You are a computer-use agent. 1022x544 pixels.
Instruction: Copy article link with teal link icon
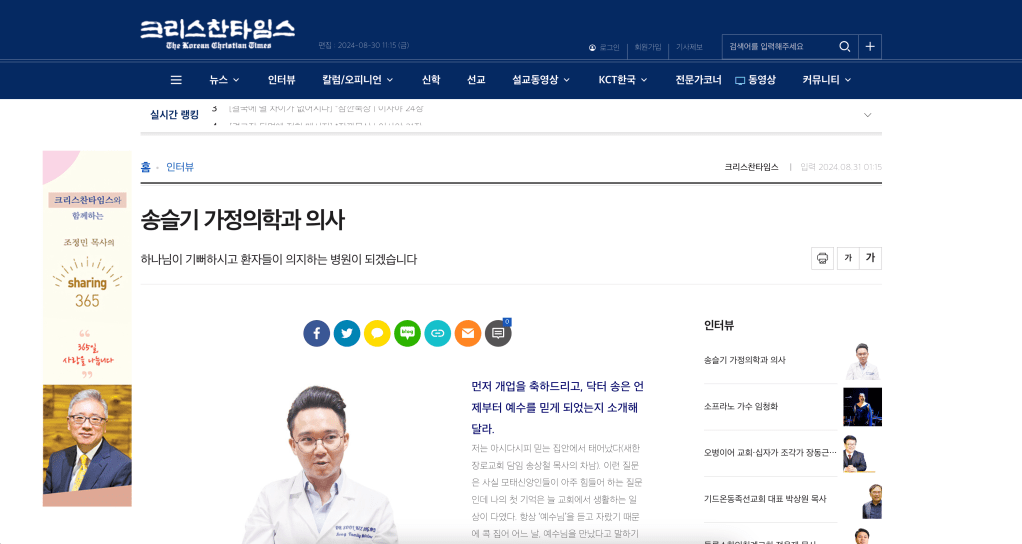pyautogui.click(x=437, y=334)
